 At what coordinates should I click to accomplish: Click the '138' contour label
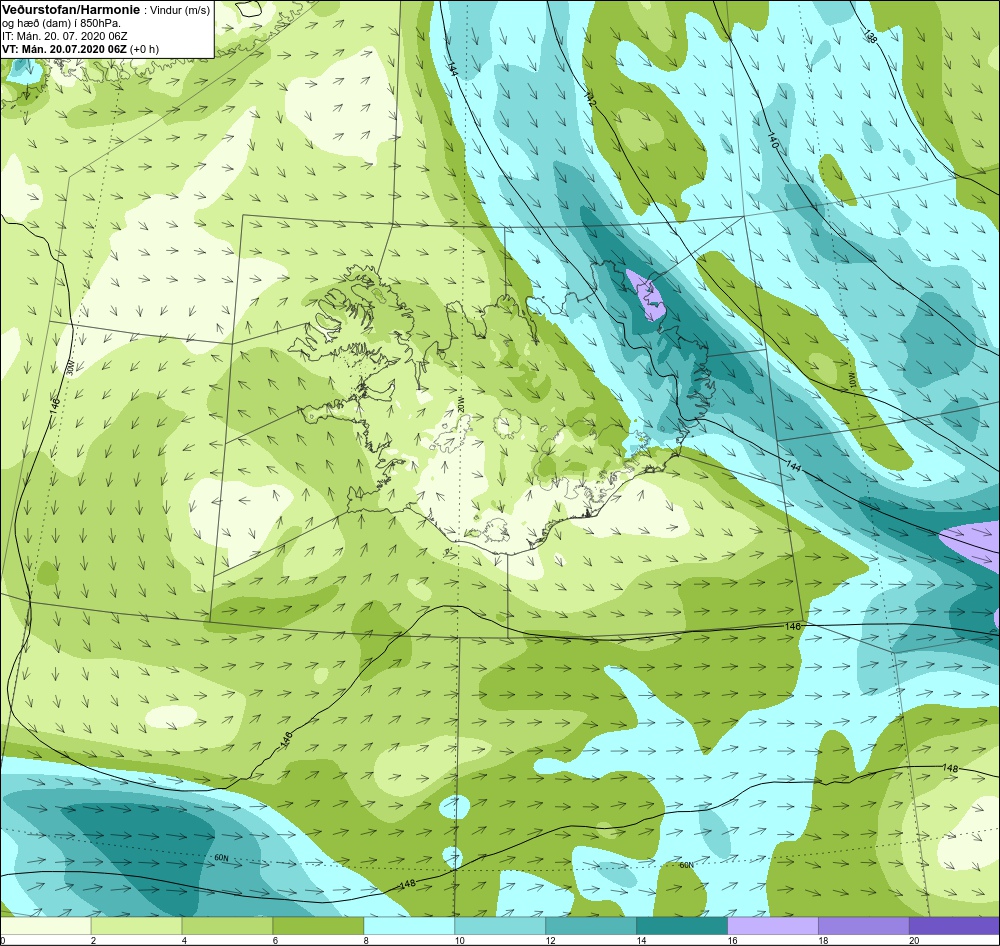(870, 36)
